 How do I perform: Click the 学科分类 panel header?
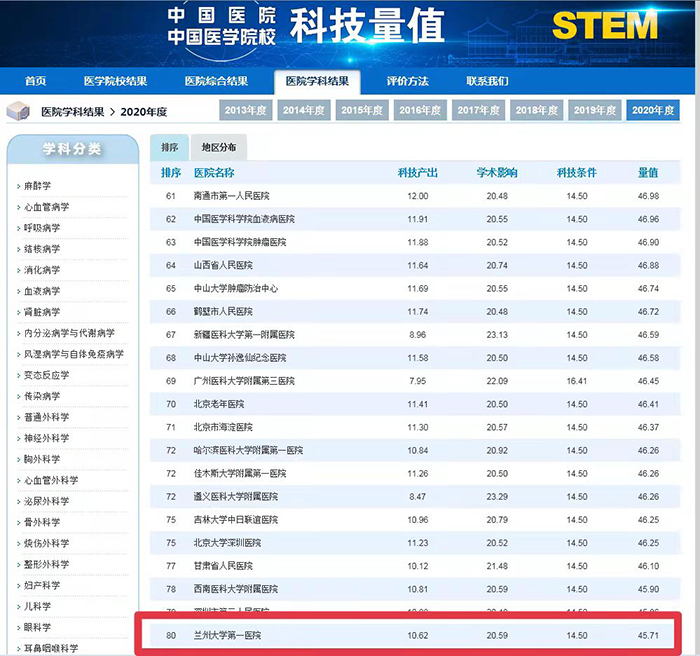73,149
